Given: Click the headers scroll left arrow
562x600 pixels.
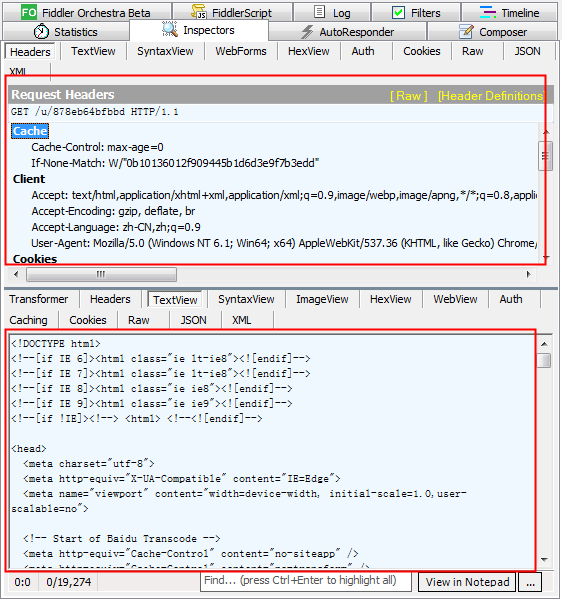Looking at the screenshot, I should (x=16, y=274).
